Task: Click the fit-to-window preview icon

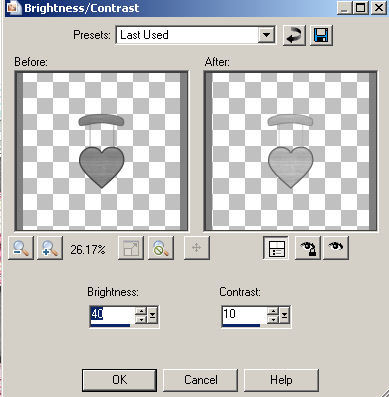Action: [131, 248]
